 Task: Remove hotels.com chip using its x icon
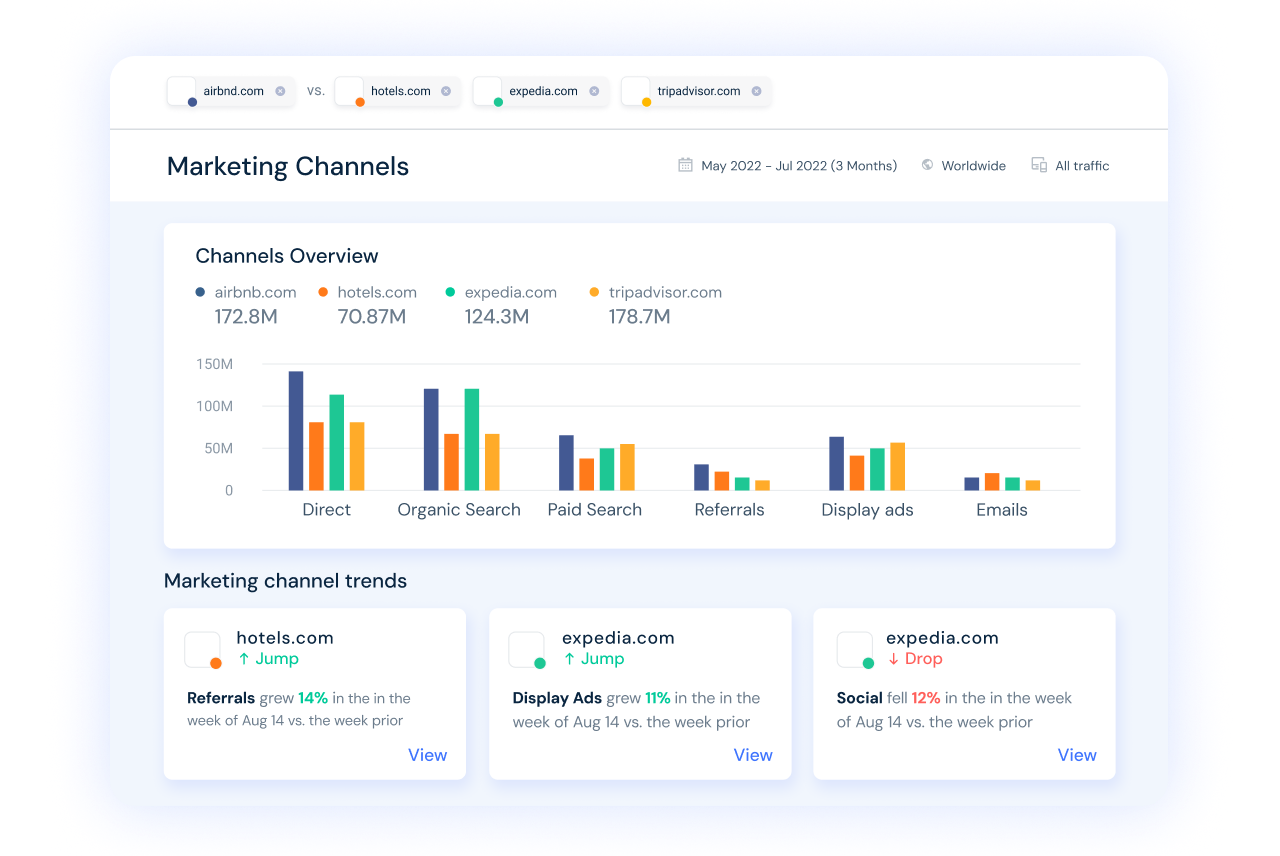pos(446,91)
